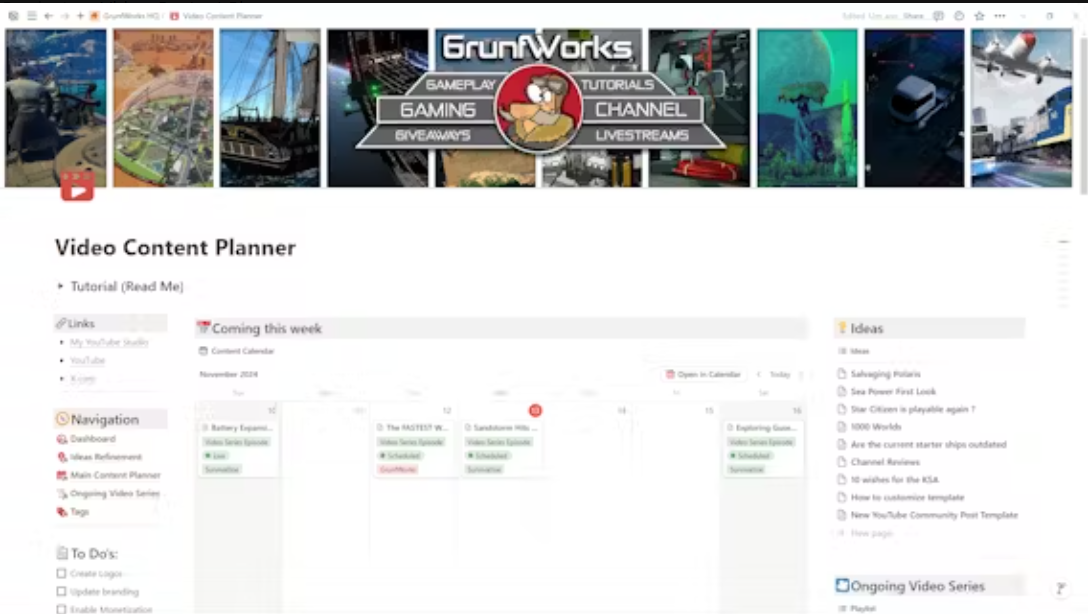Open the X.com link
The width and height of the screenshot is (1088, 614).
[83, 378]
